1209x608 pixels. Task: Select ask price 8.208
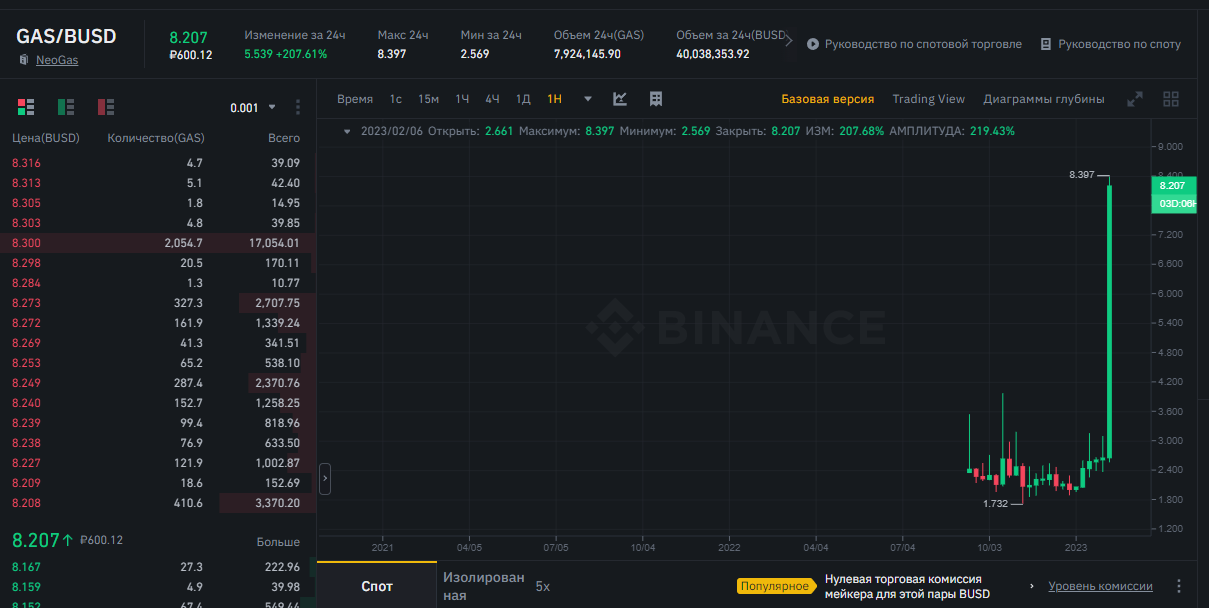27,503
